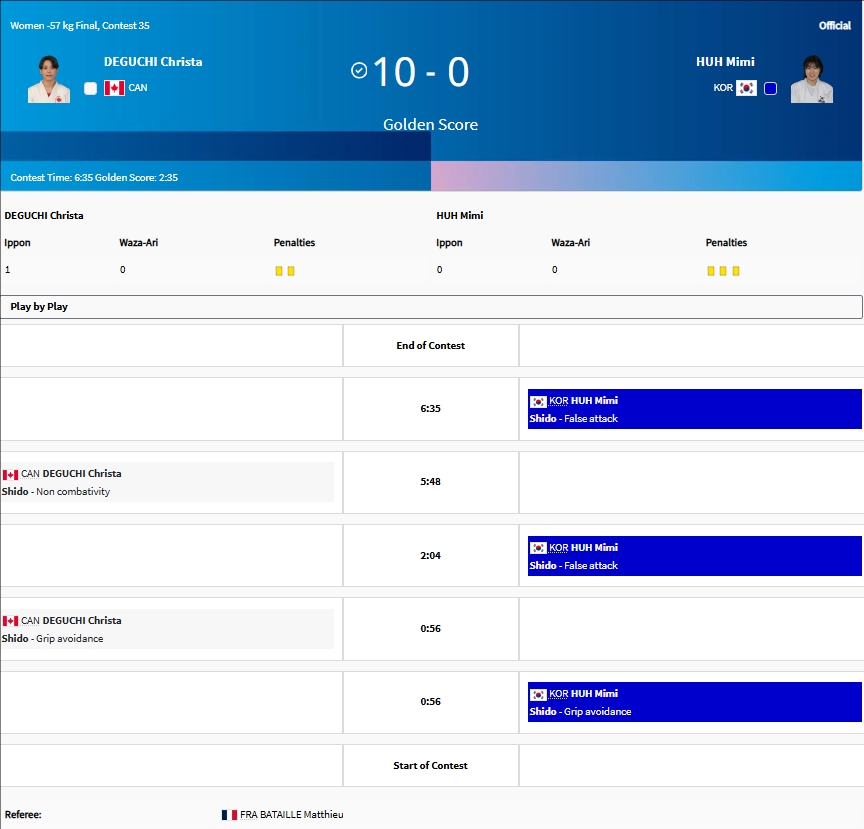This screenshot has height=829, width=864.
Task: Click the Korean flag in the 6:35 shido entry
Action: coord(538,401)
